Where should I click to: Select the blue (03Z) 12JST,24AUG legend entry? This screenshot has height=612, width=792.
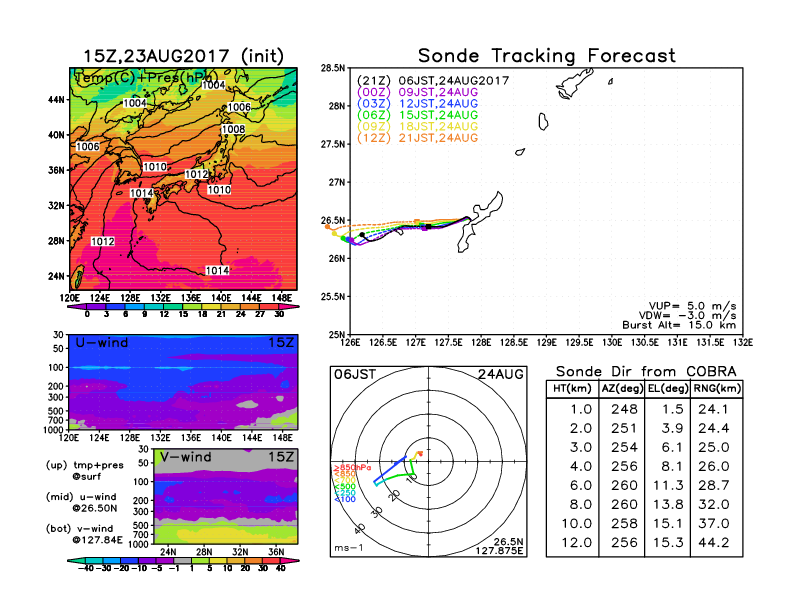pos(417,104)
